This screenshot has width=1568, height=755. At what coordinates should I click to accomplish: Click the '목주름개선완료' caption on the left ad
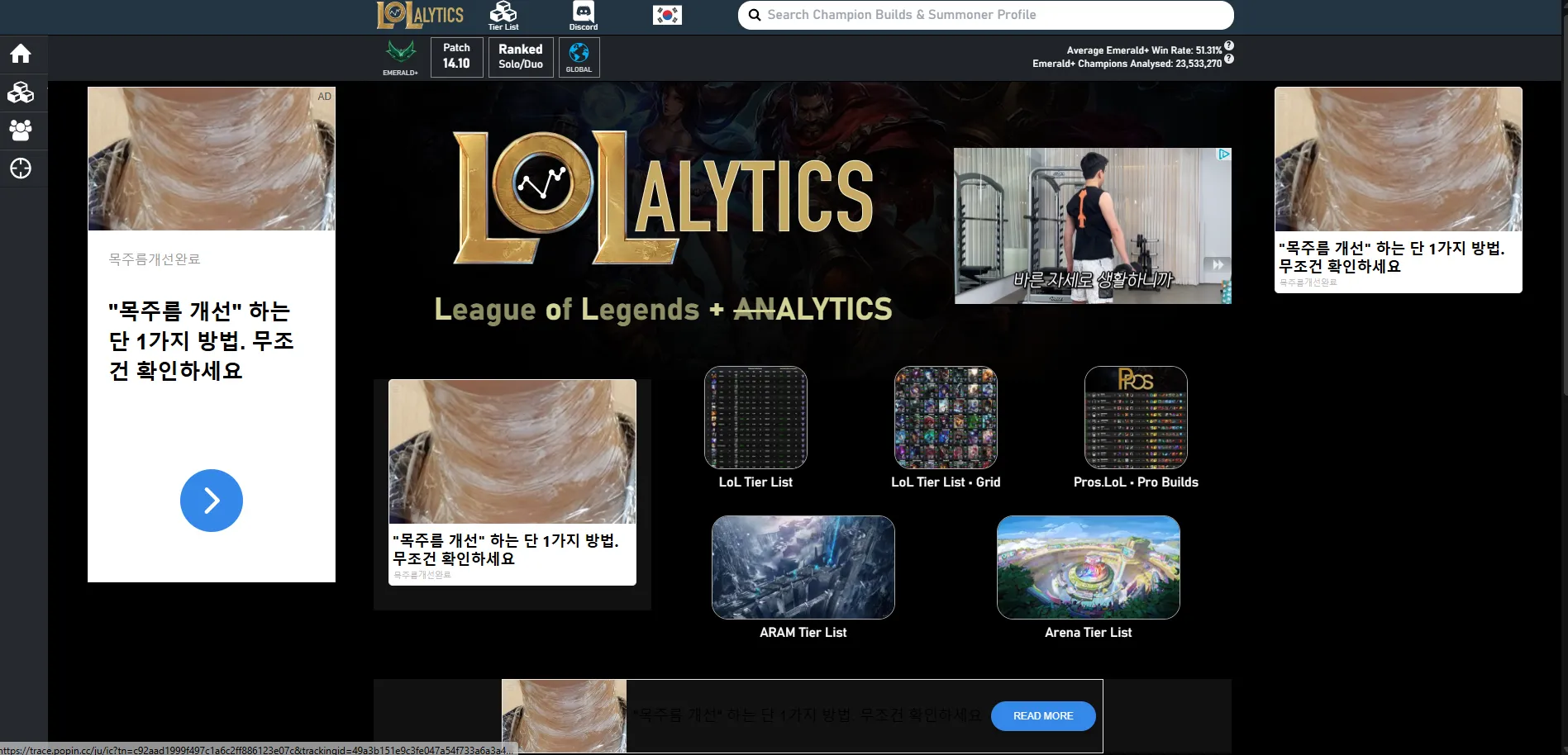155,259
